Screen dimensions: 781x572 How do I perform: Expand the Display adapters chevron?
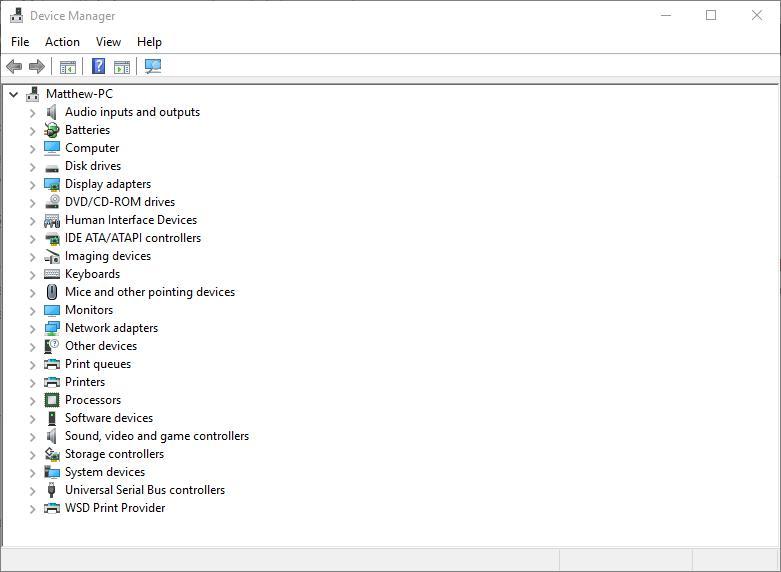tap(32, 184)
